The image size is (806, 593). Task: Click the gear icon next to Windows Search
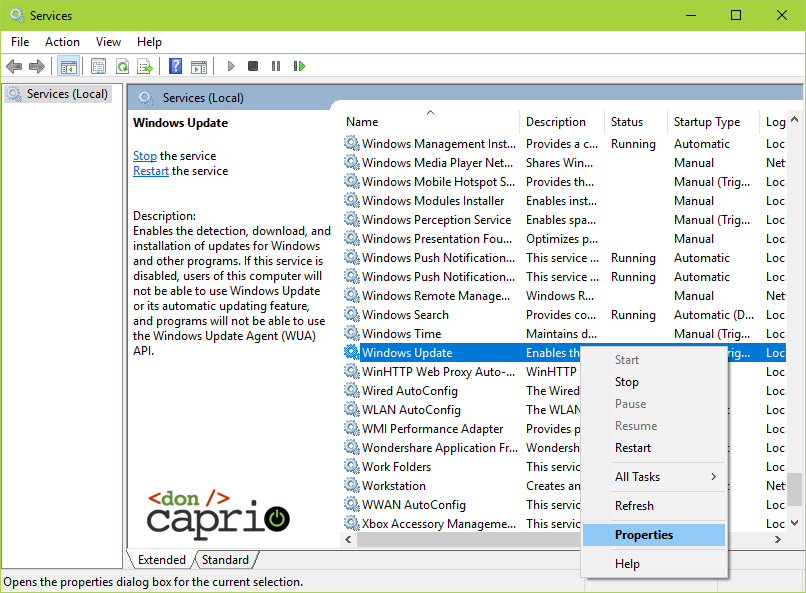(x=352, y=314)
